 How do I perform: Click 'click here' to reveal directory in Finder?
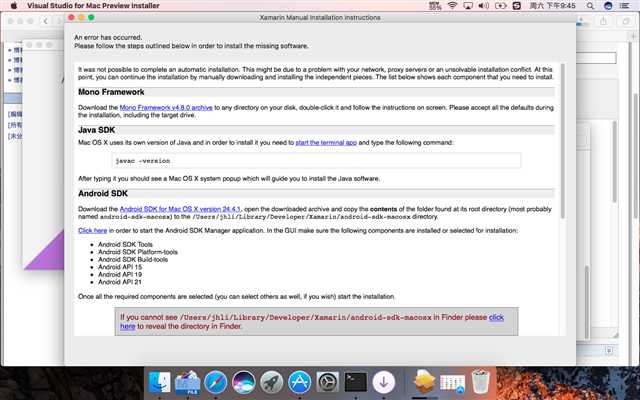[x=496, y=317]
